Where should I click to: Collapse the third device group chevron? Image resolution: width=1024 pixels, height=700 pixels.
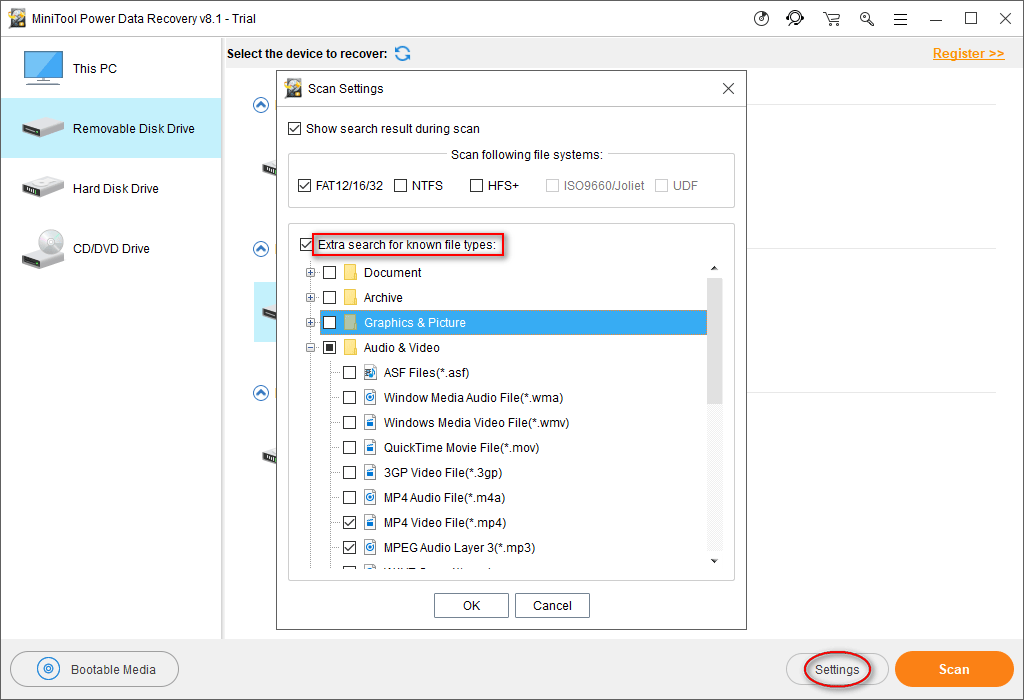[261, 392]
